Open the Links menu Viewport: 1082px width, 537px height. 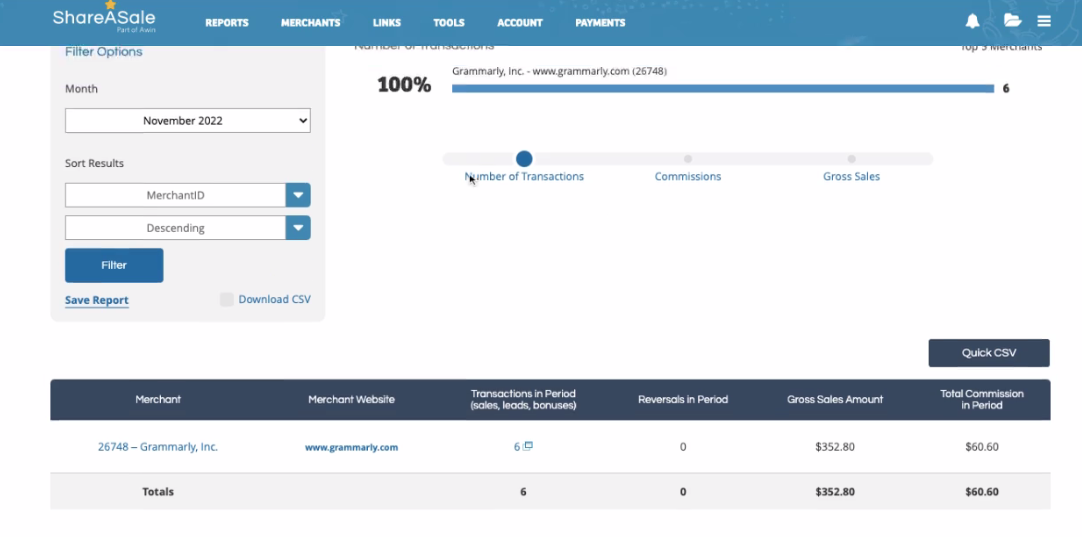(386, 23)
